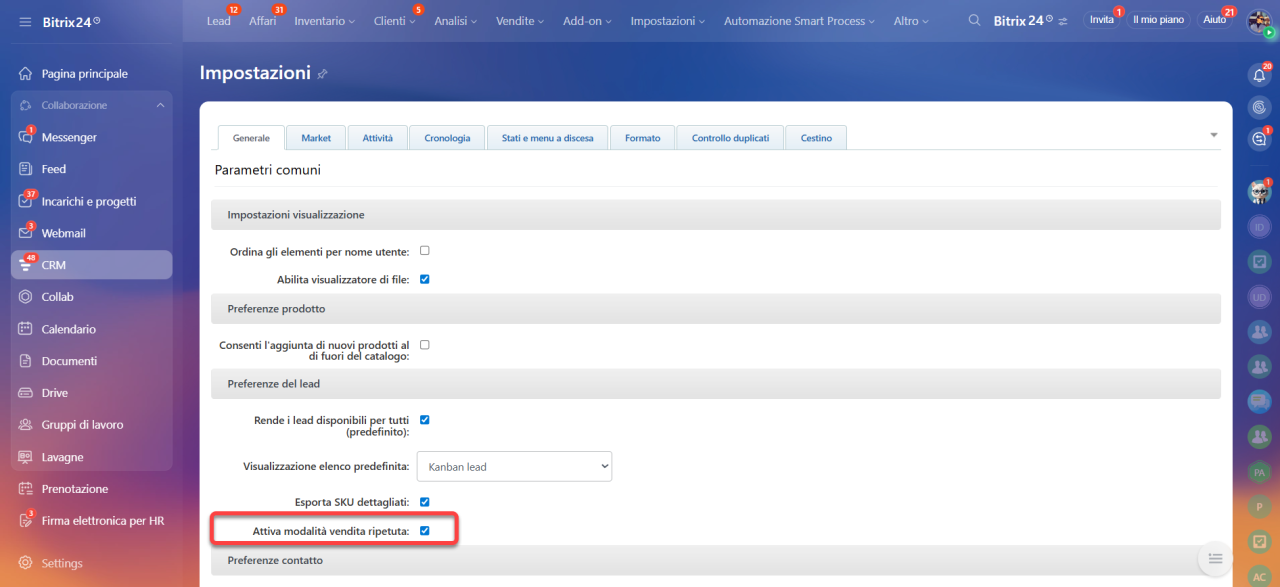Image resolution: width=1280 pixels, height=587 pixels.
Task: Uncheck Abilita visualizzatore di file
Action: [x=424, y=279]
